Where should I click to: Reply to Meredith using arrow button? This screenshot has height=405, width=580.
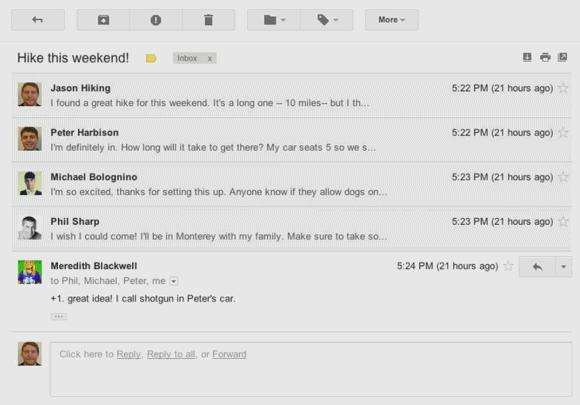coord(537,267)
